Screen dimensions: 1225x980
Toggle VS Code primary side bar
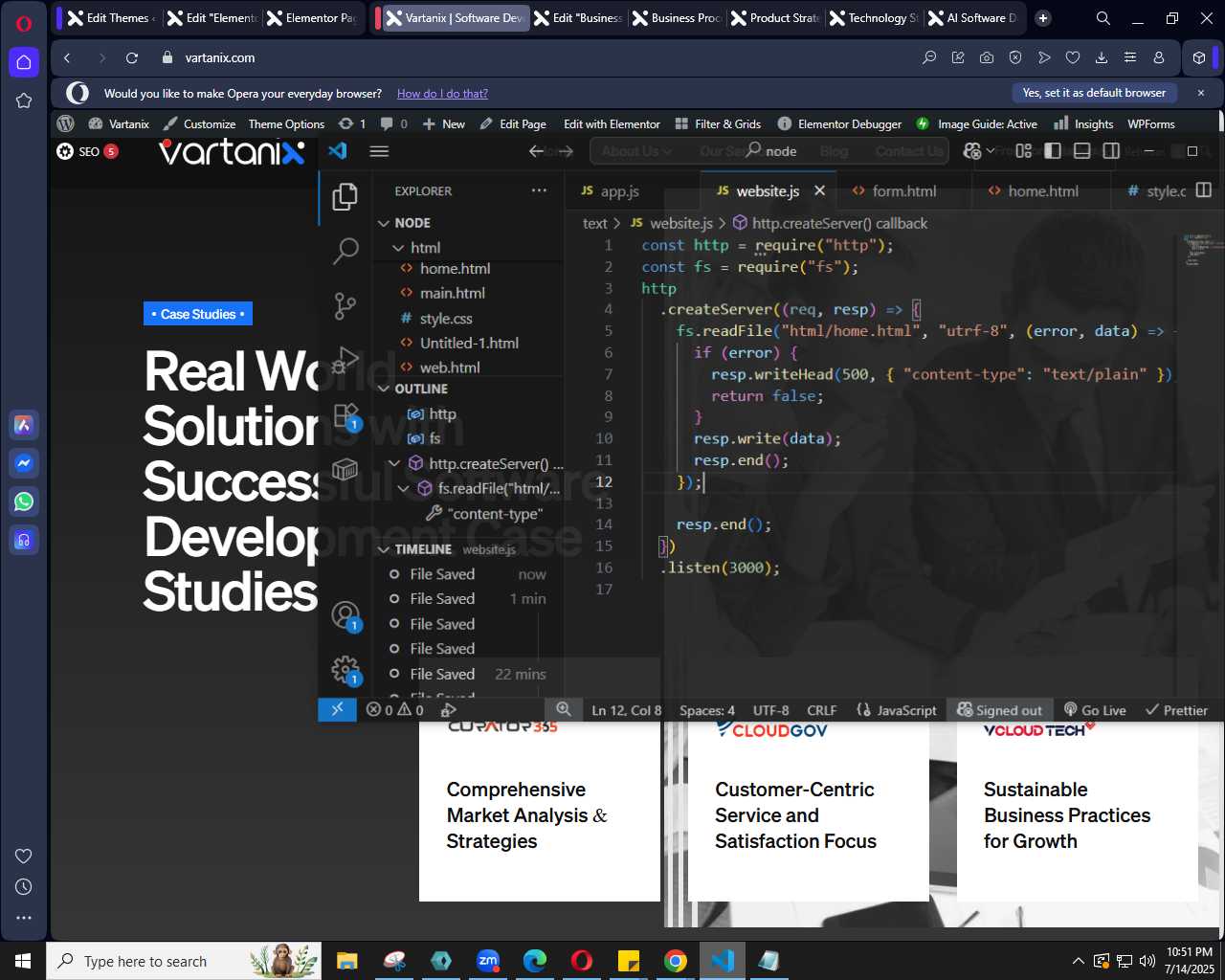tap(1053, 151)
